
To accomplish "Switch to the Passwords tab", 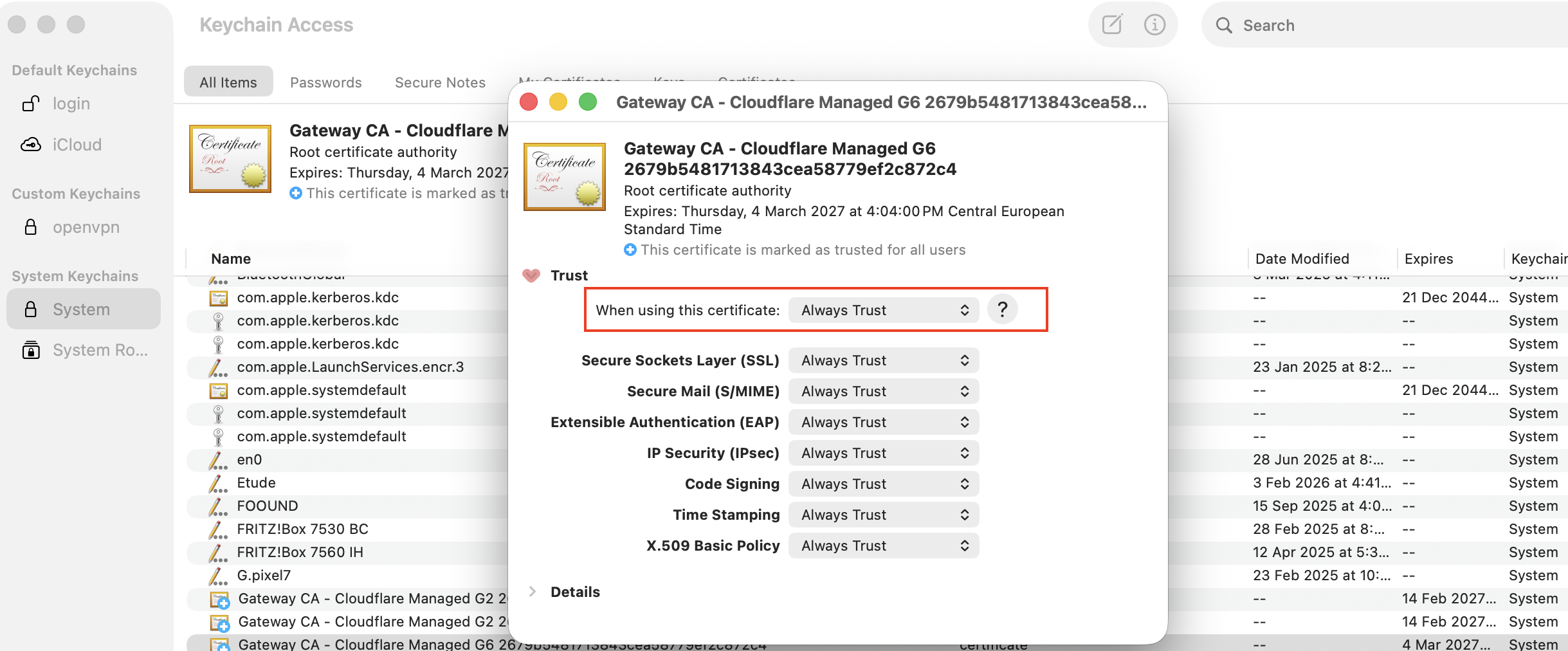I will click(325, 82).
